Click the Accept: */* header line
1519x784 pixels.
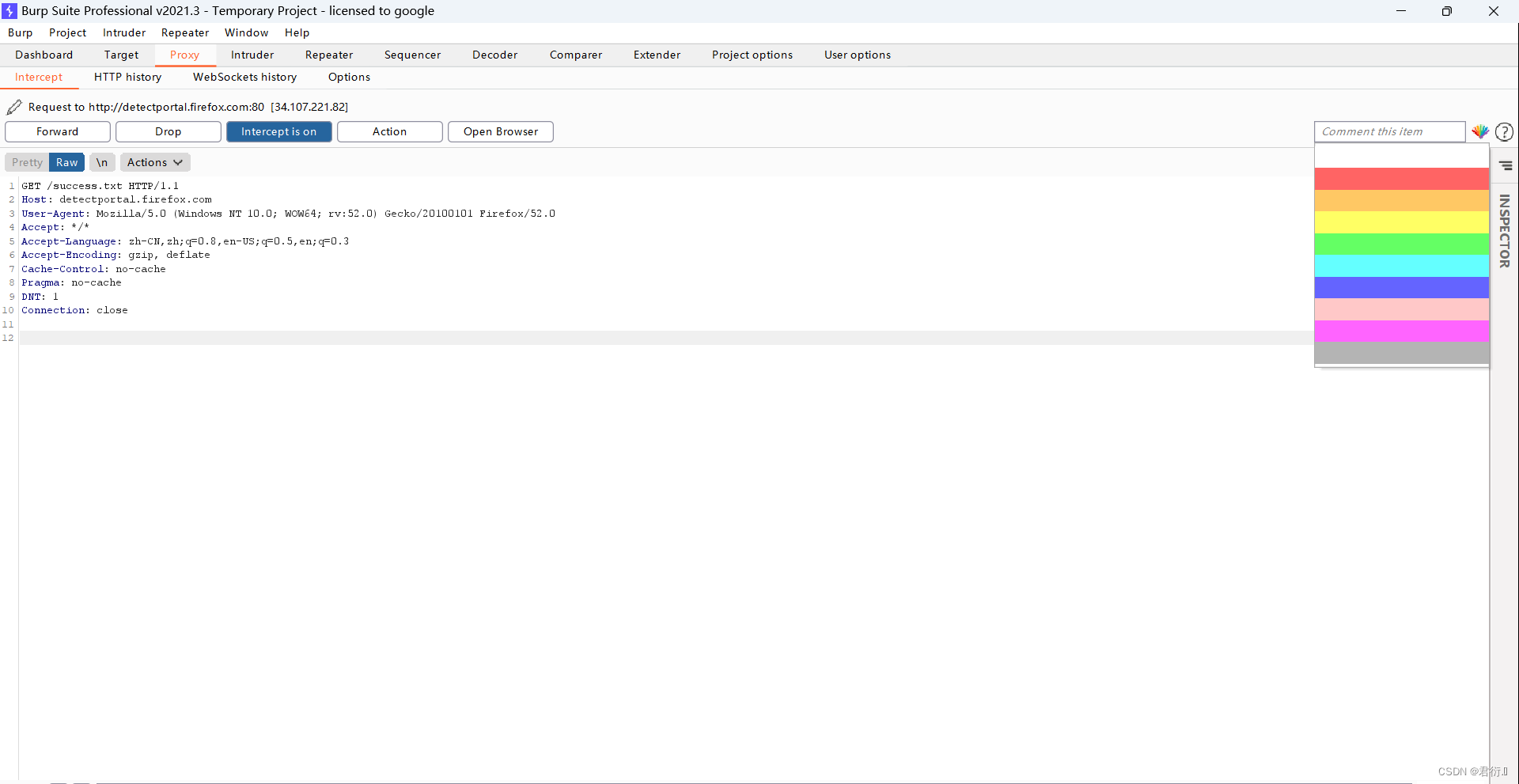(55, 227)
